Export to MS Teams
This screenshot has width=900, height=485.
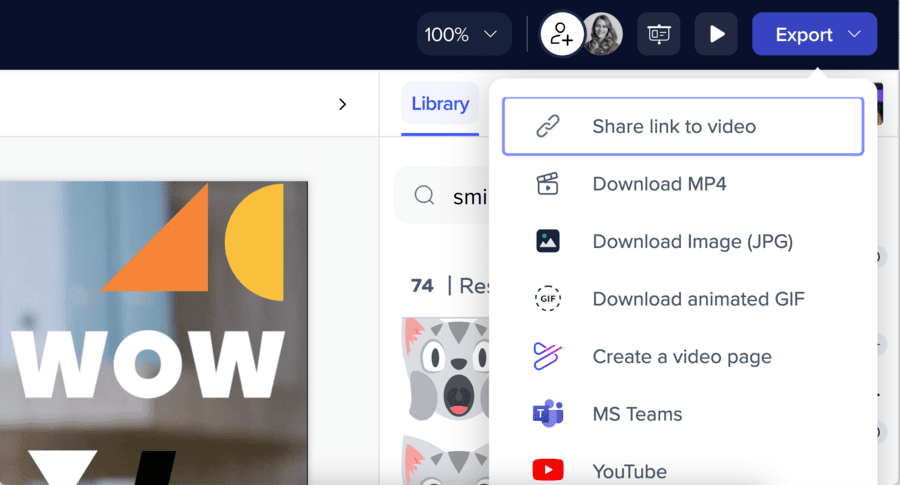[x=683, y=414]
